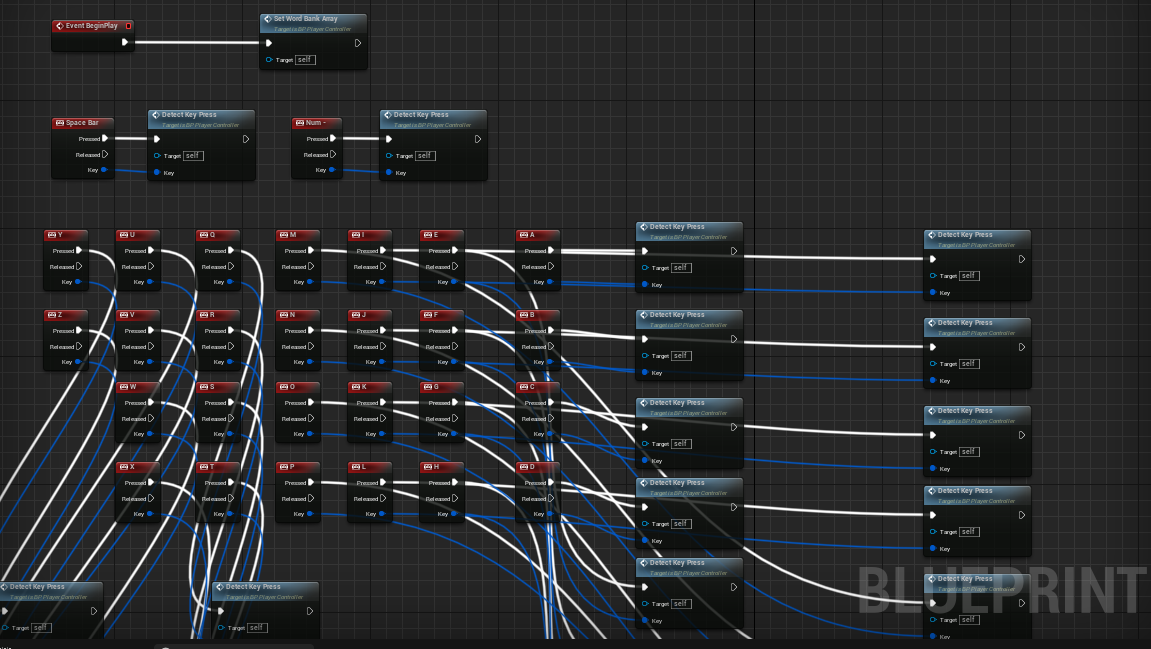
Task: Select the A key event keyboard icon
Action: click(523, 235)
